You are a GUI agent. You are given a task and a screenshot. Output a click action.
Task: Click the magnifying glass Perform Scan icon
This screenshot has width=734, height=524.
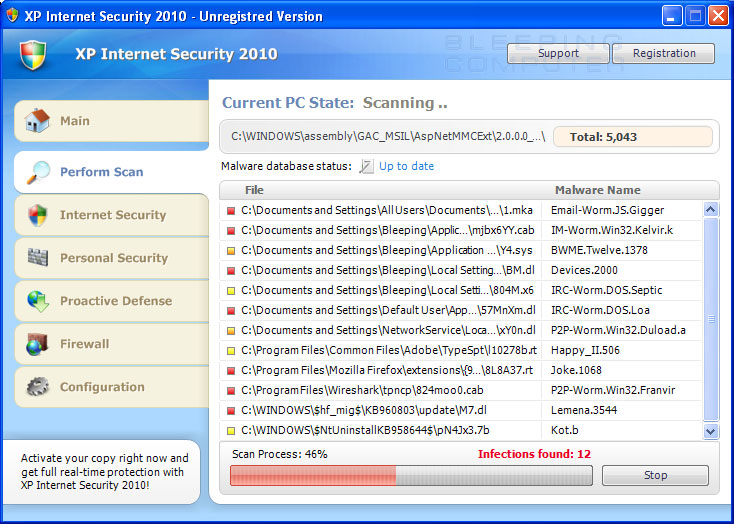pyautogui.click(x=38, y=172)
